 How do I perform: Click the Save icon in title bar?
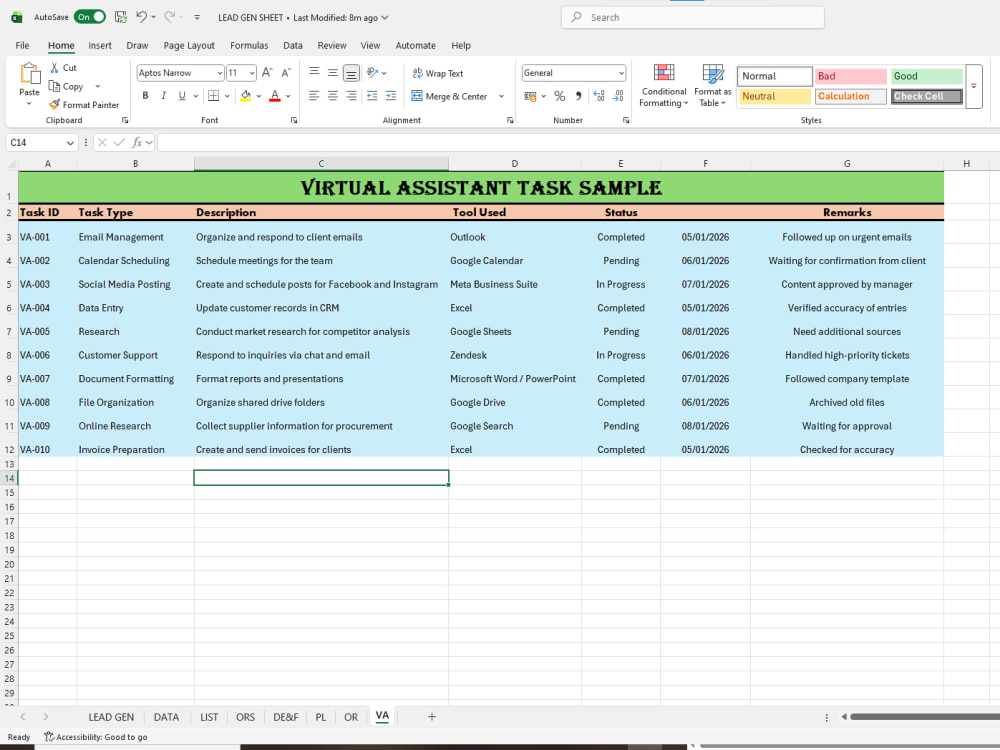[121, 17]
